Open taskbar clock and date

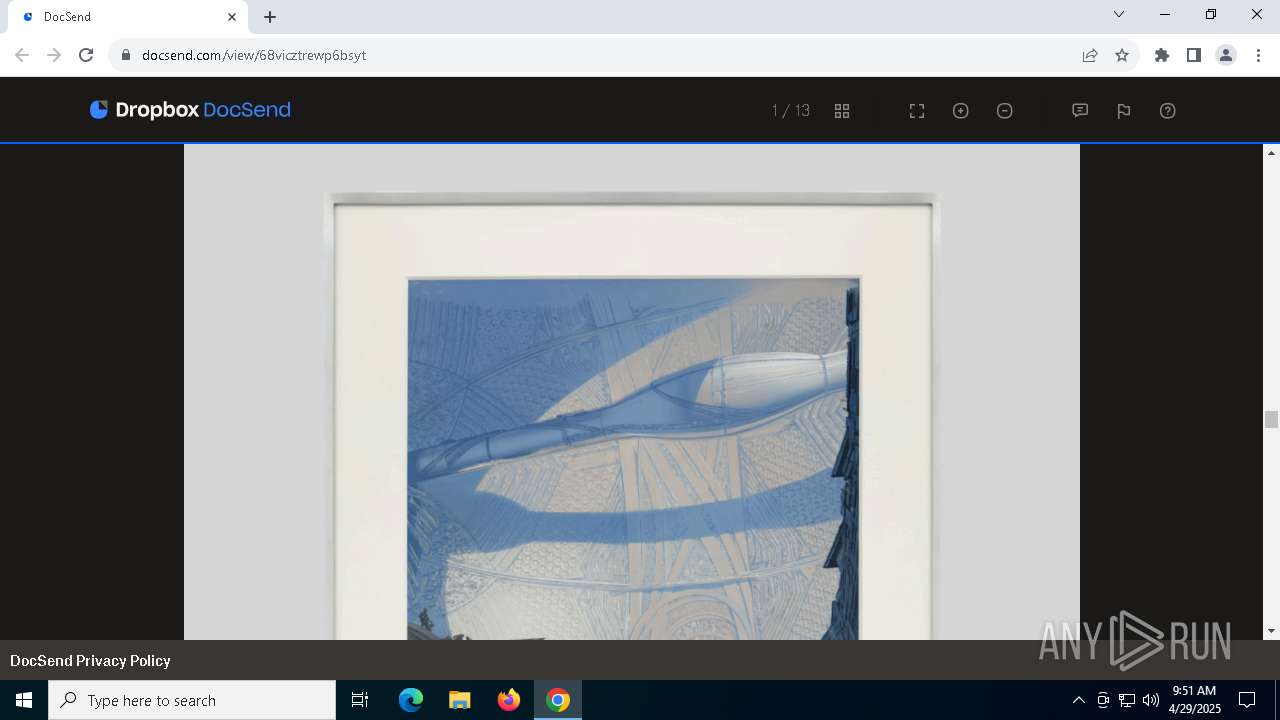pos(1195,700)
